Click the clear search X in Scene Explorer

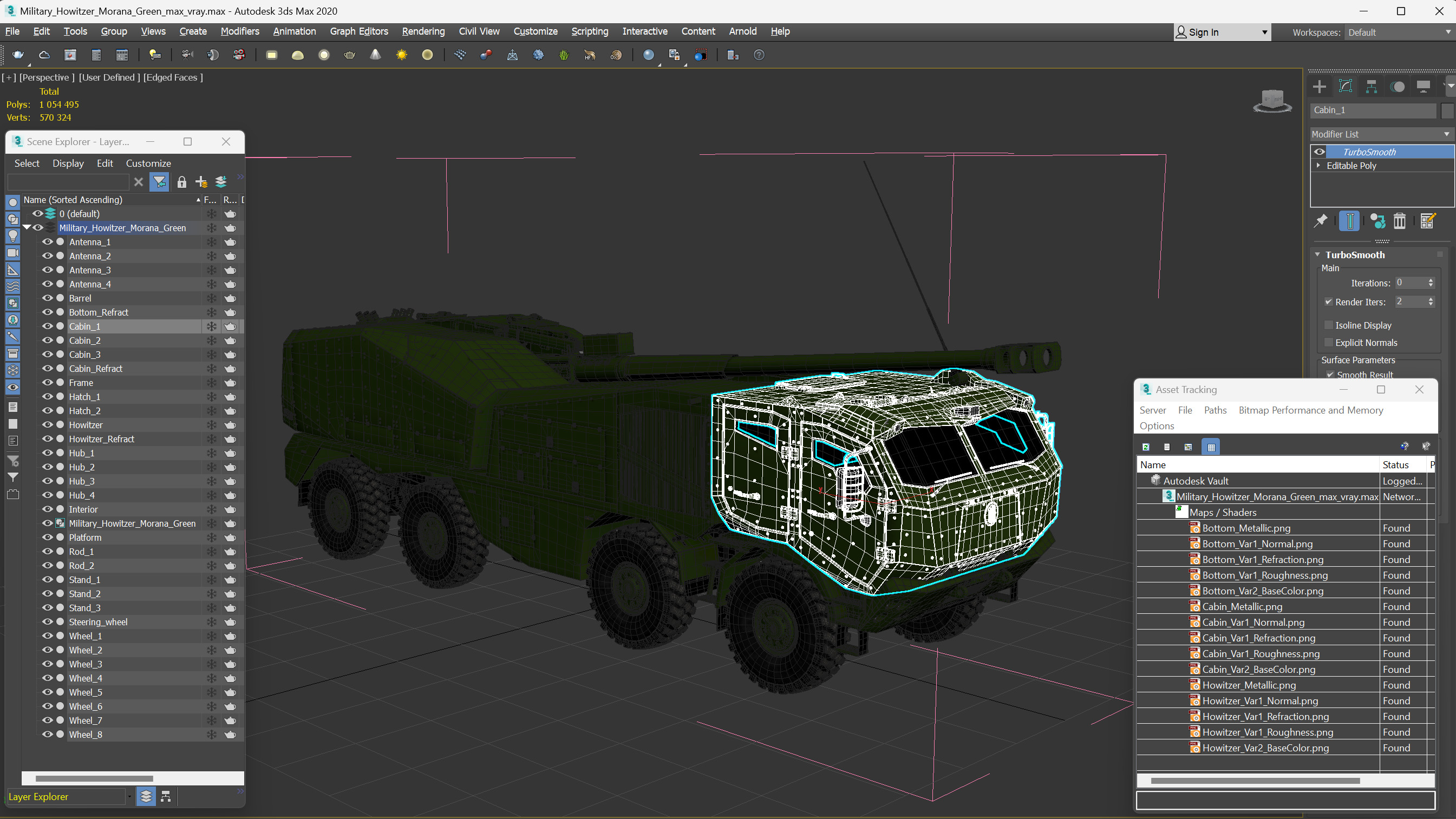tap(139, 181)
